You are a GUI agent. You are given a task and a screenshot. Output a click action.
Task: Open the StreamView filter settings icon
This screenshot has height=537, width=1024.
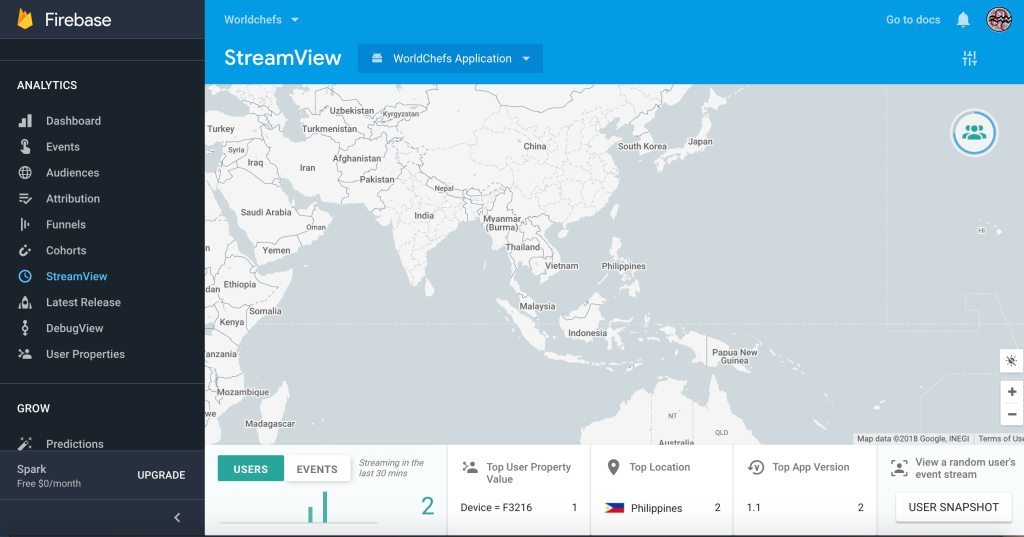tap(969, 59)
